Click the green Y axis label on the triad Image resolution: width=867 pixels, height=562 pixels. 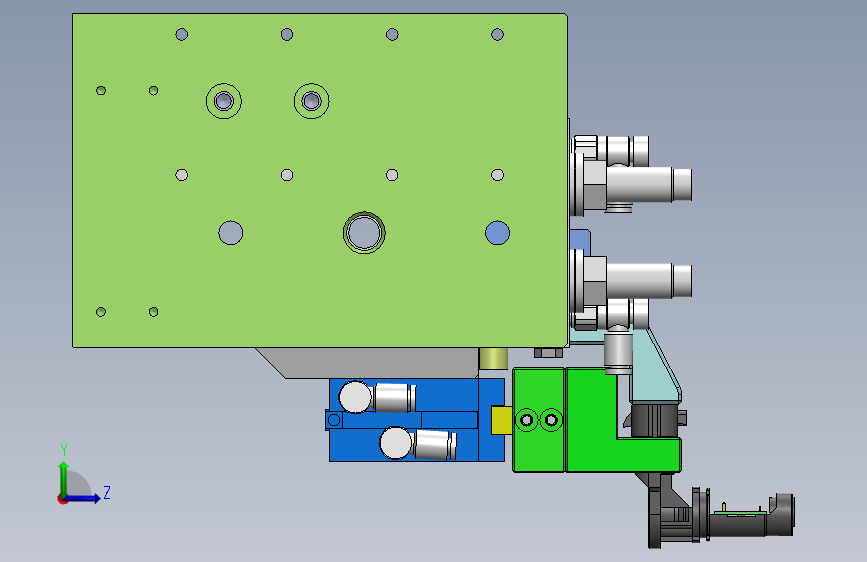[64, 450]
